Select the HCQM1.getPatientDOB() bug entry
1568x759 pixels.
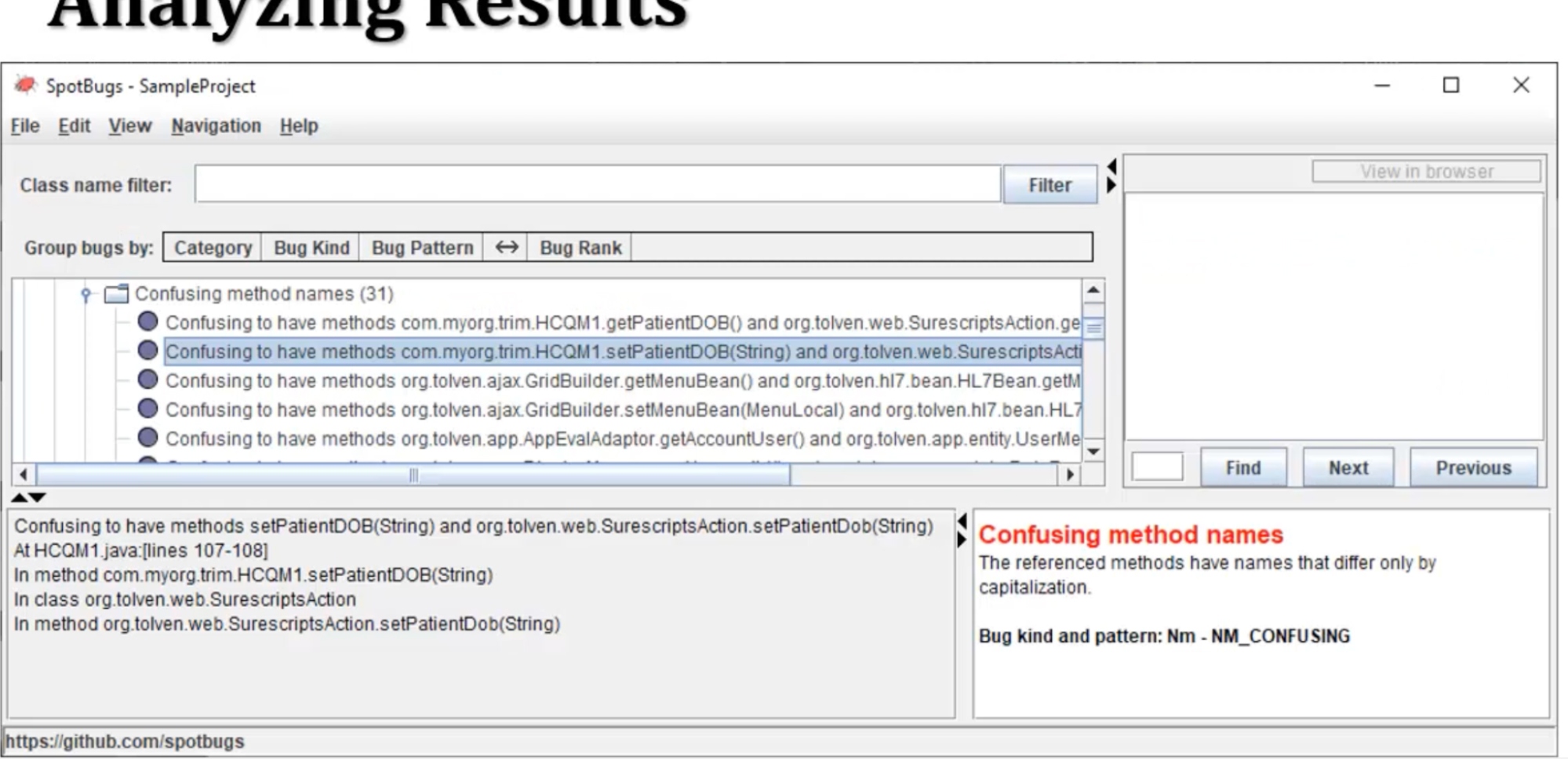click(x=623, y=323)
